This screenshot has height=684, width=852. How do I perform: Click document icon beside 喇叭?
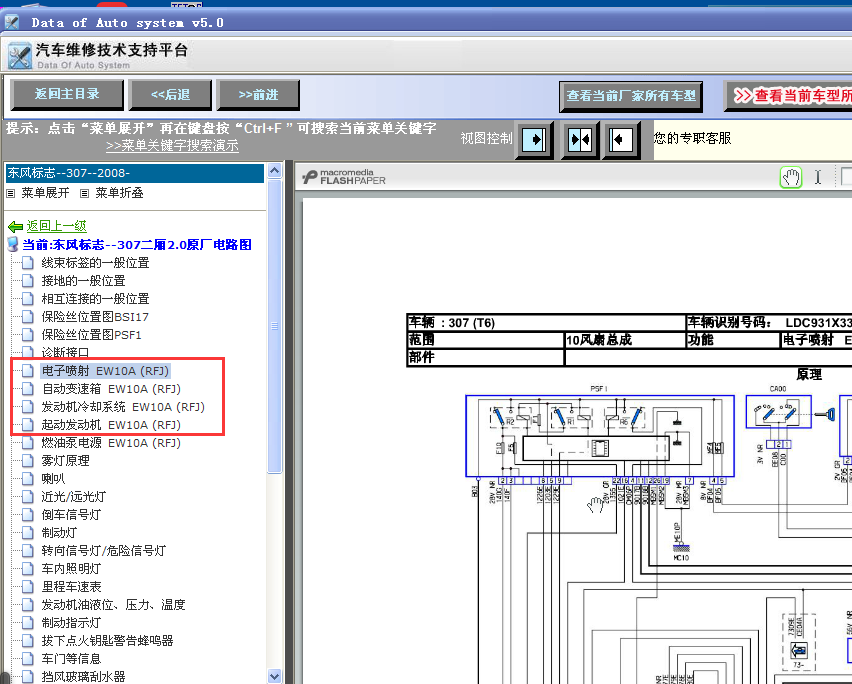[x=28, y=479]
